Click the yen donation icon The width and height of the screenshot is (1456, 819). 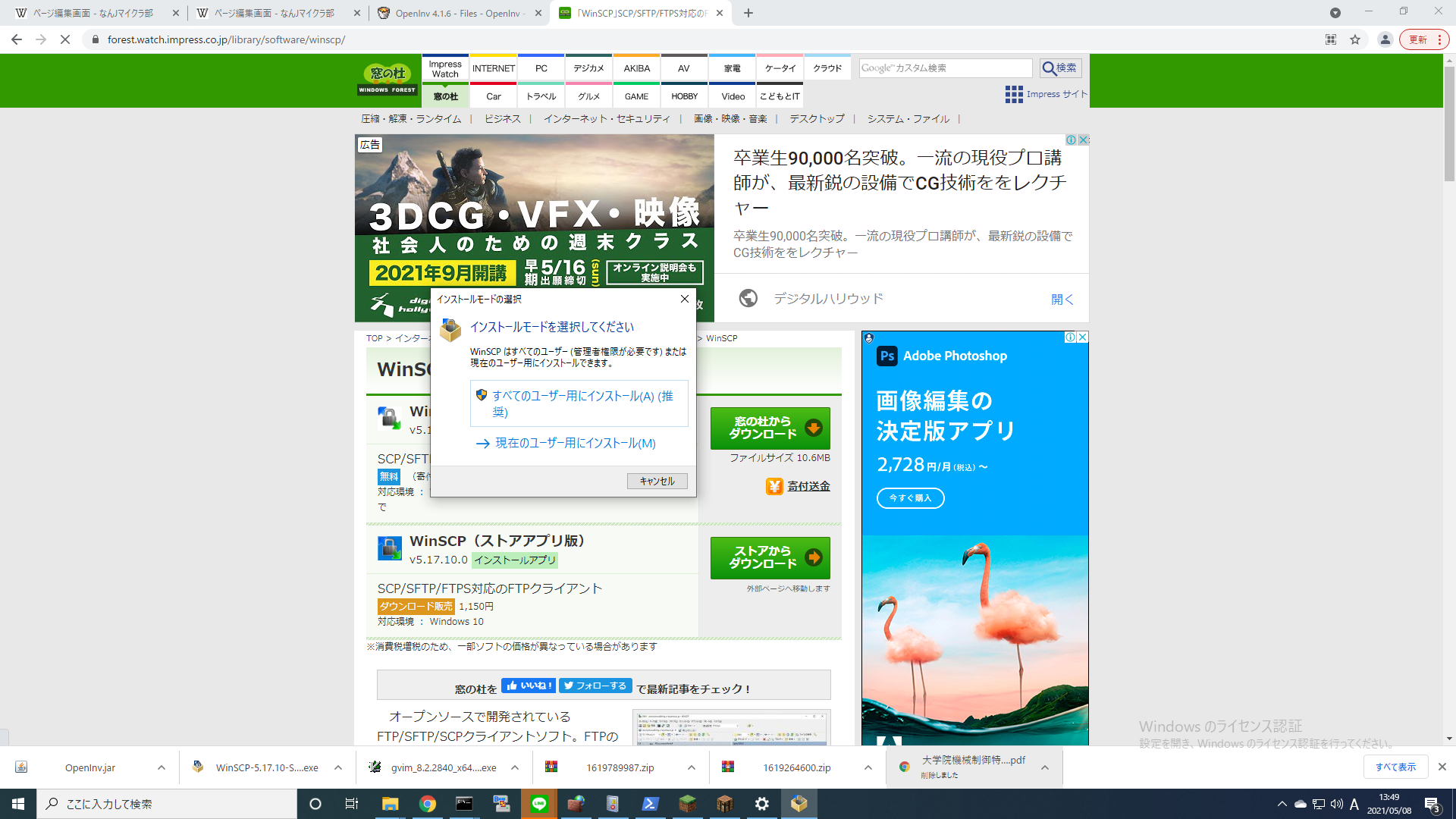click(x=774, y=486)
